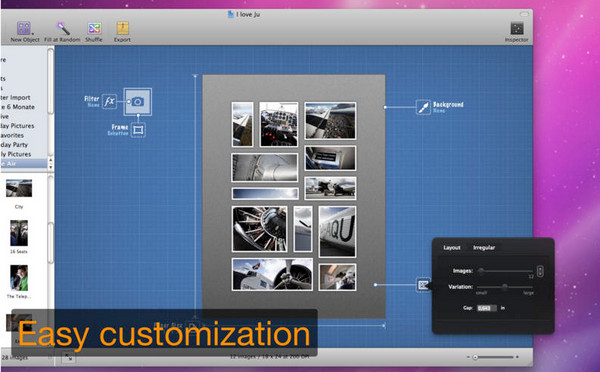The width and height of the screenshot is (600, 372).
Task: Open the Background brush node
Action: click(x=423, y=107)
